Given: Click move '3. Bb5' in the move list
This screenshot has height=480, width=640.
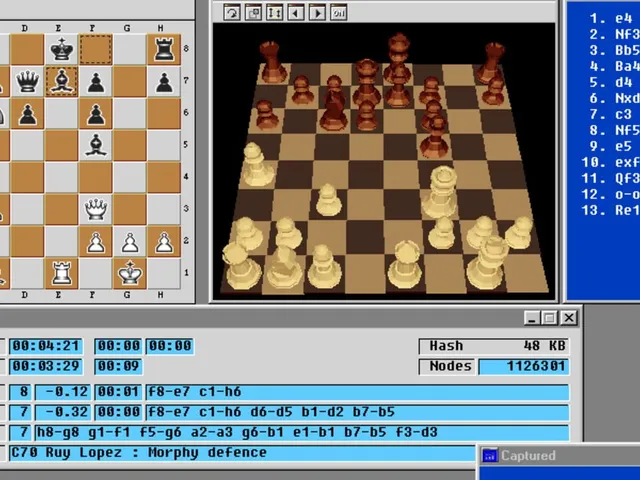Looking at the screenshot, I should pos(614,50).
